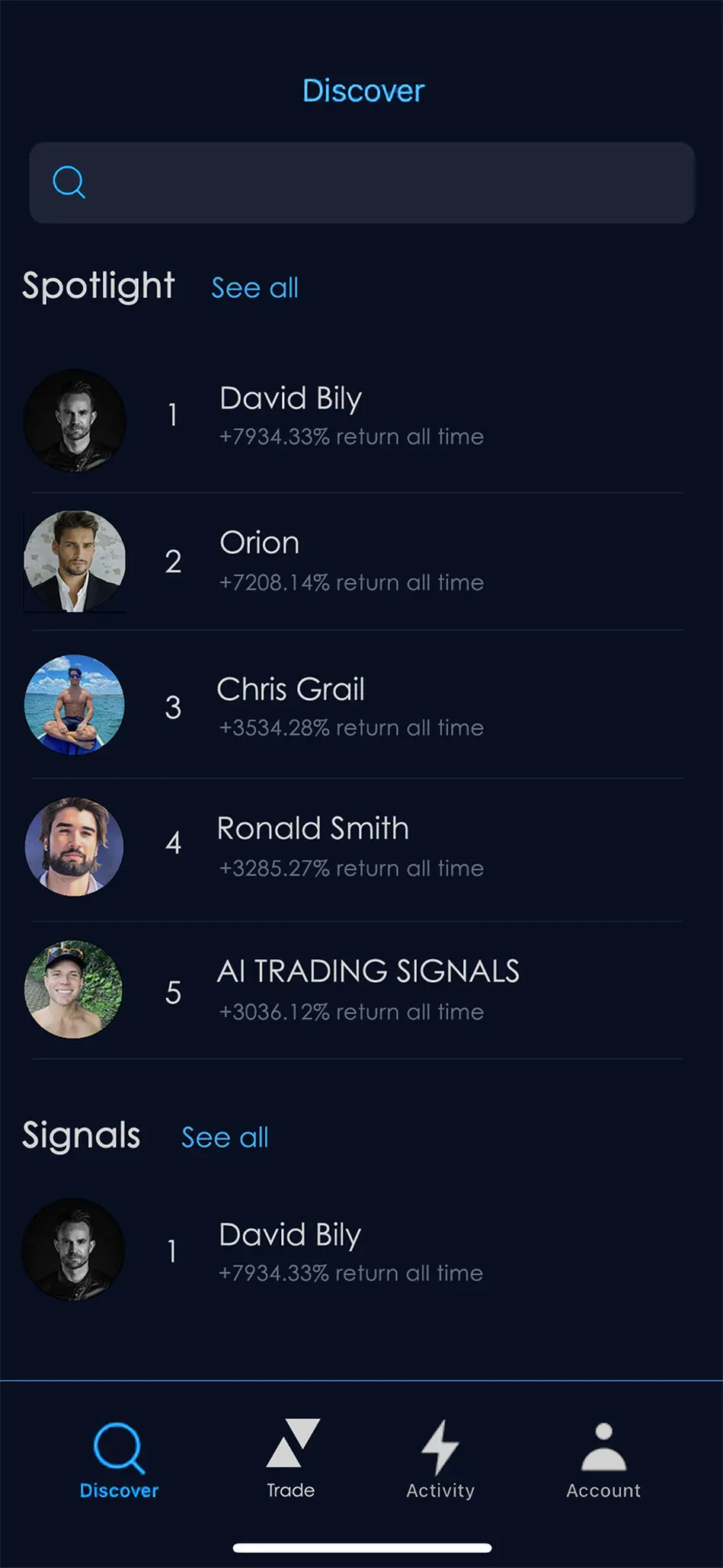Open David Bily photo under Signals
The width and height of the screenshot is (723, 1568).
(x=73, y=1250)
